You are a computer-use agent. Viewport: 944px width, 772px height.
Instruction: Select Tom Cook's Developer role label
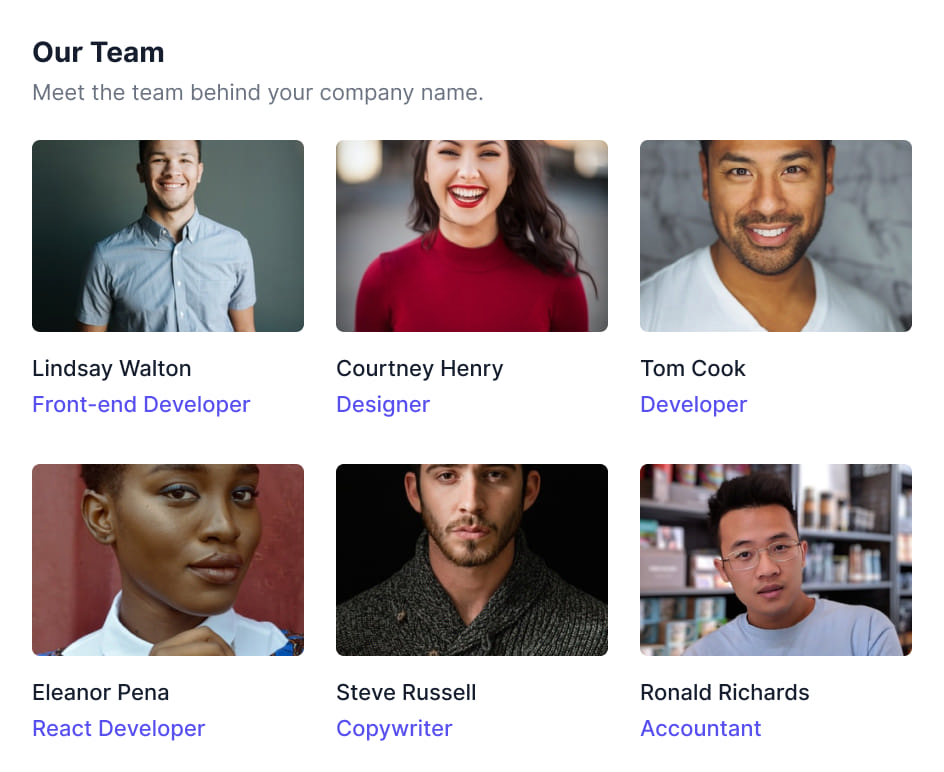tap(694, 404)
